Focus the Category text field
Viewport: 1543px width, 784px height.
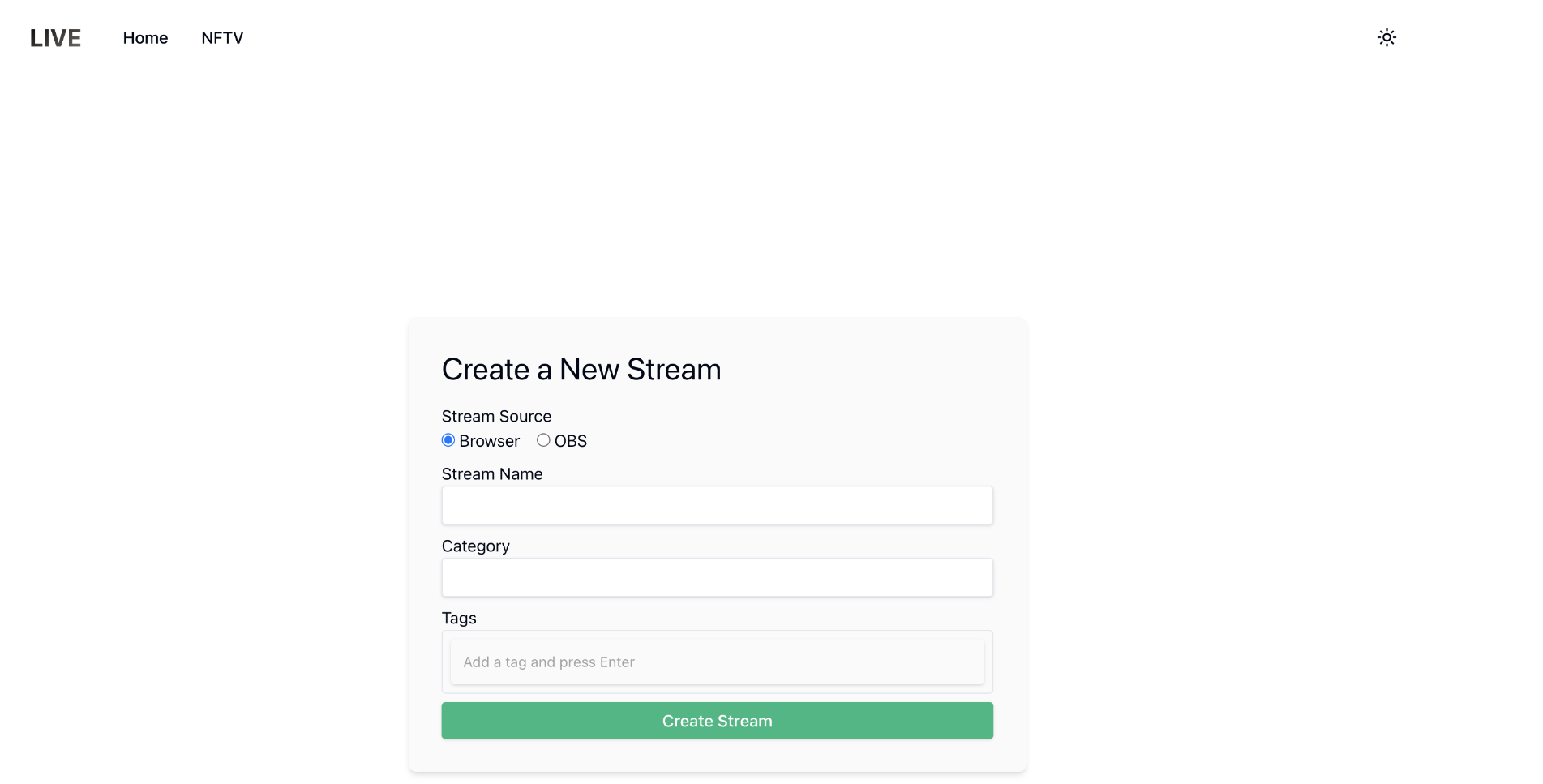tap(717, 577)
